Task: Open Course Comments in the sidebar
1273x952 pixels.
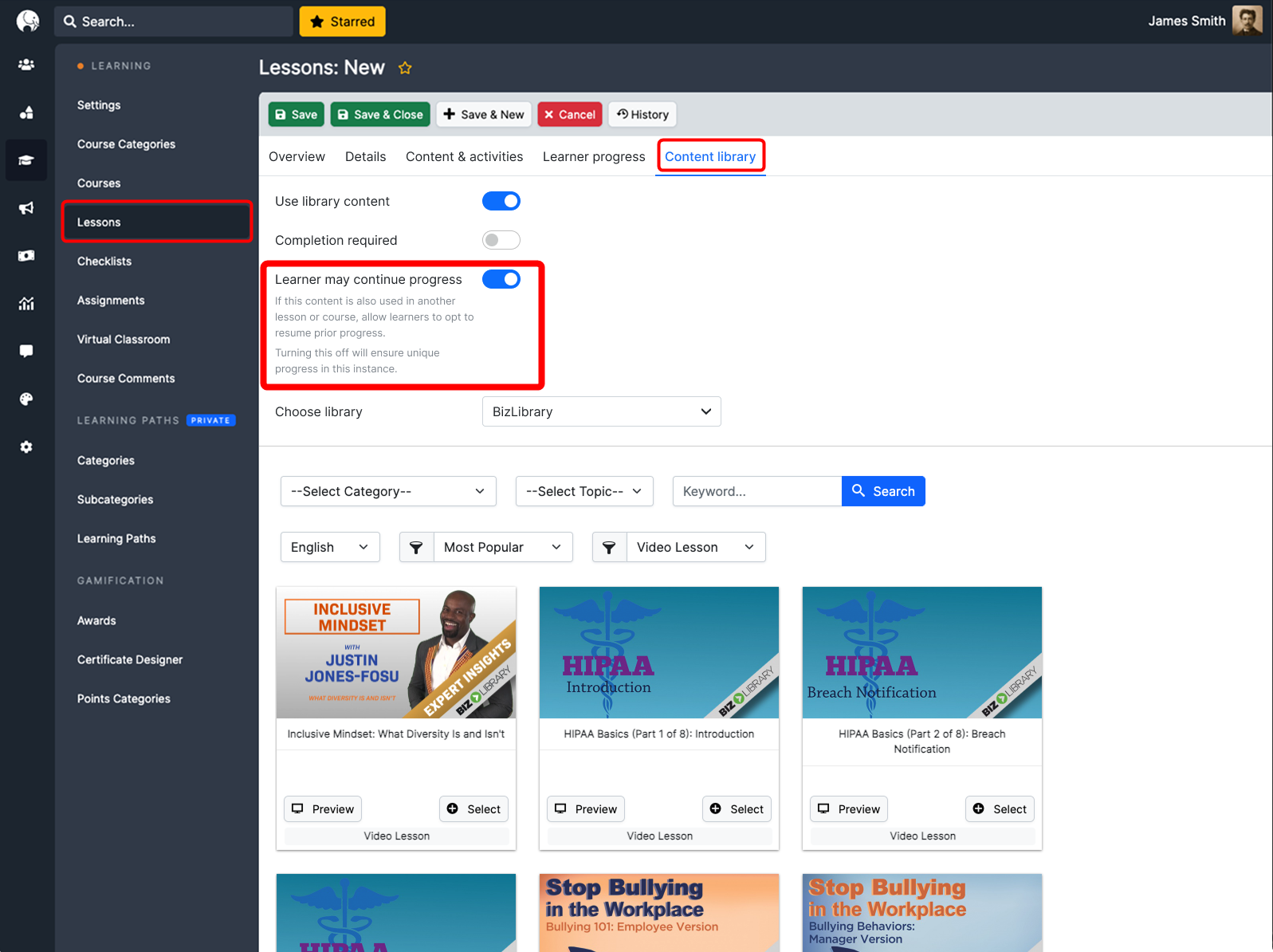Action: pyautogui.click(x=126, y=379)
